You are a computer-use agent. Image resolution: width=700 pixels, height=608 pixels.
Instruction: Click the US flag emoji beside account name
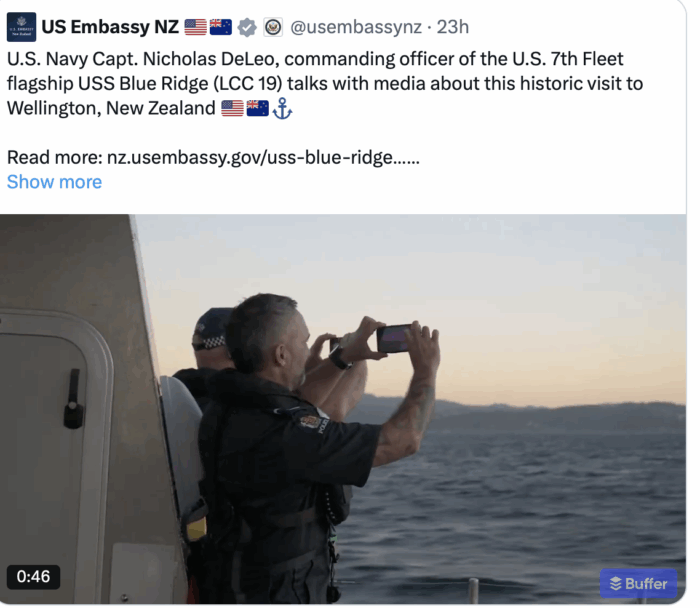pos(195,27)
